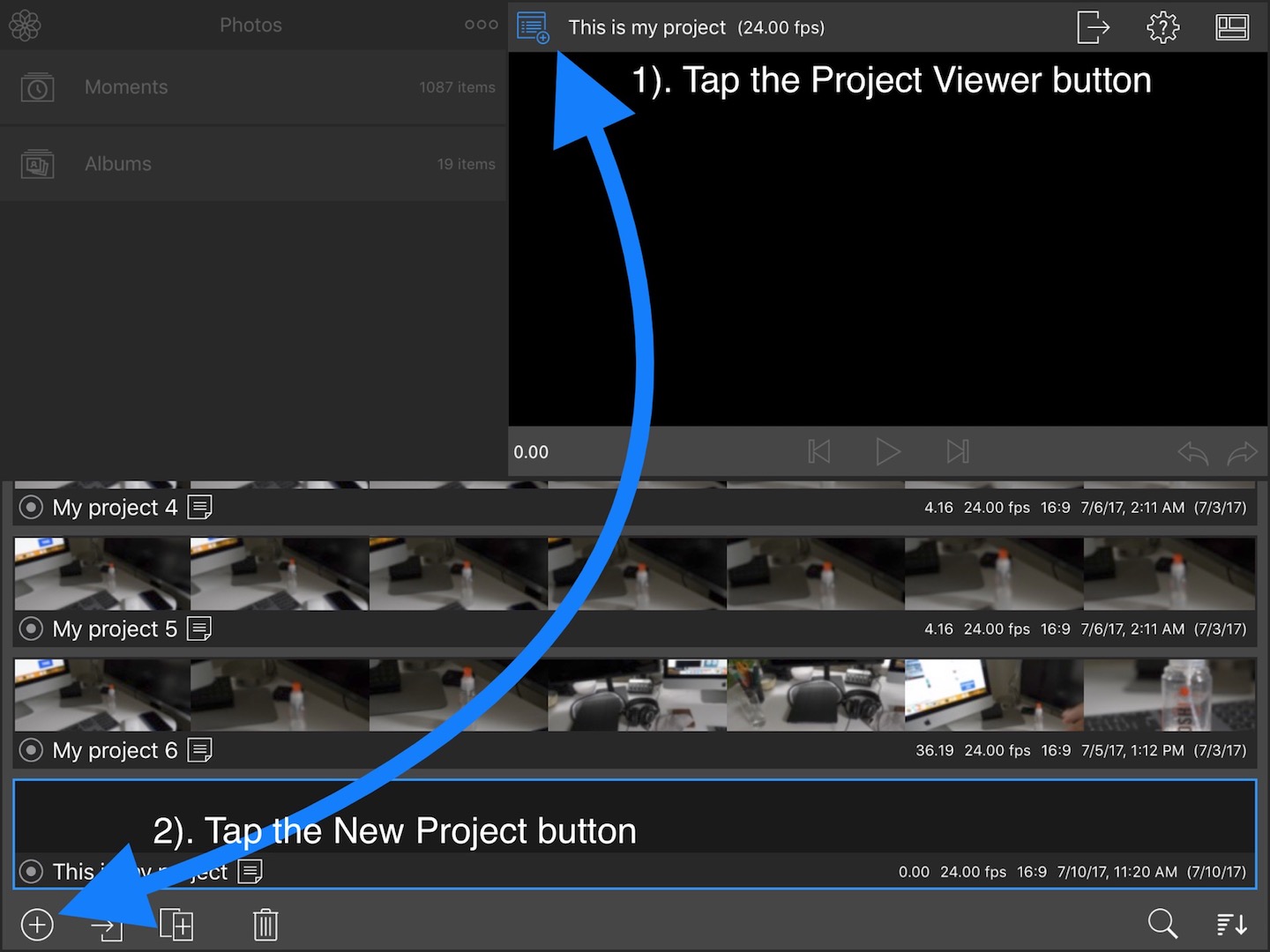The width and height of the screenshot is (1270, 952).
Task: Click the import project icon
Action: (x=108, y=926)
